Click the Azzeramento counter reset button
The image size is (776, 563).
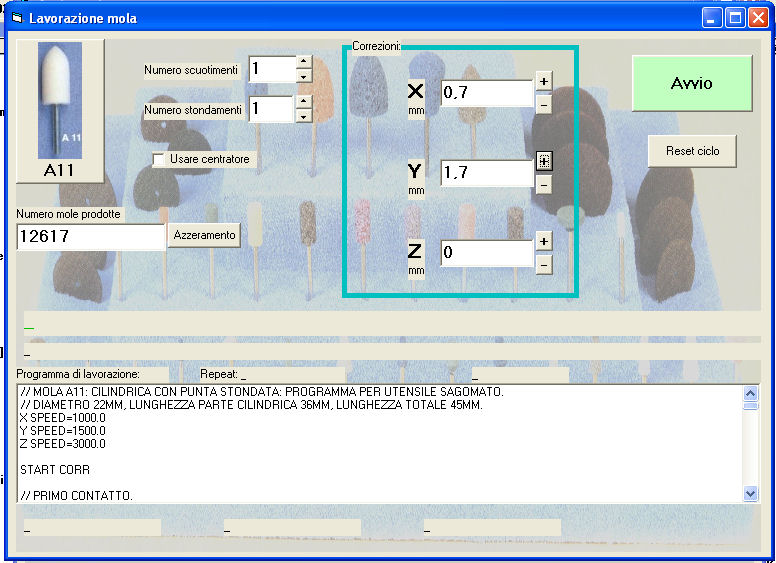pyautogui.click(x=204, y=235)
